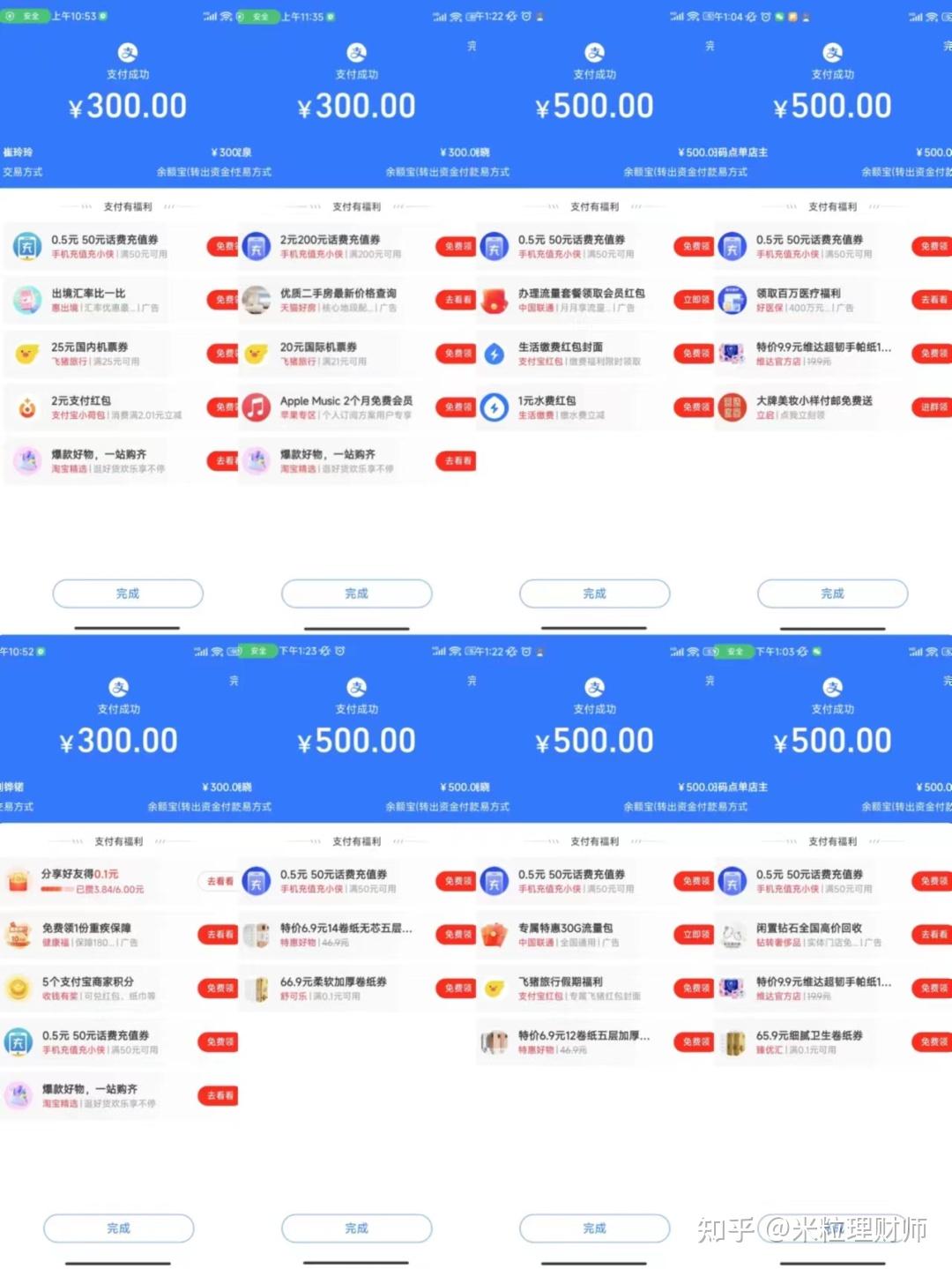Screen dimensions: 952x1269
Task: Click 完成 under the first ¥300.00 receipt
Action: click(127, 593)
